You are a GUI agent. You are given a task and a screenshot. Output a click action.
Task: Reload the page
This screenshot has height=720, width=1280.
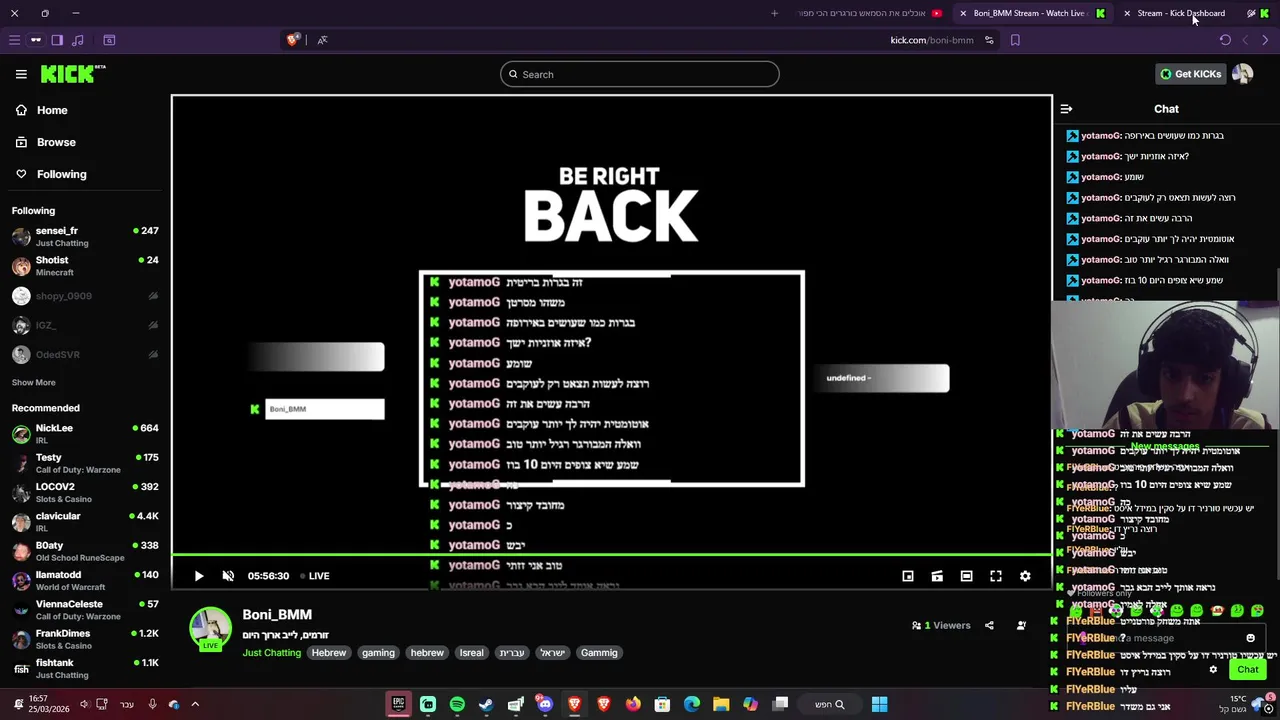[1225, 40]
